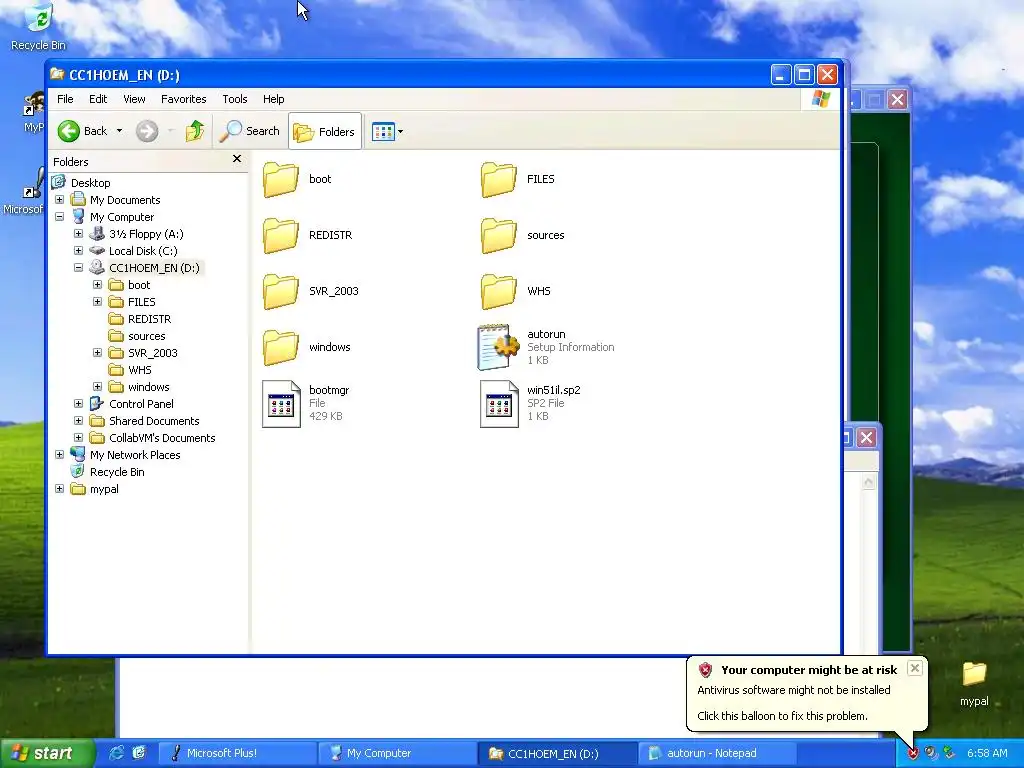Open the Edit menu
Viewport: 1024px width, 768px height.
[x=98, y=99]
